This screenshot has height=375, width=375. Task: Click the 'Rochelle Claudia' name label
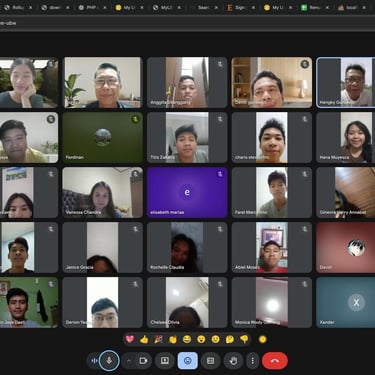167,267
